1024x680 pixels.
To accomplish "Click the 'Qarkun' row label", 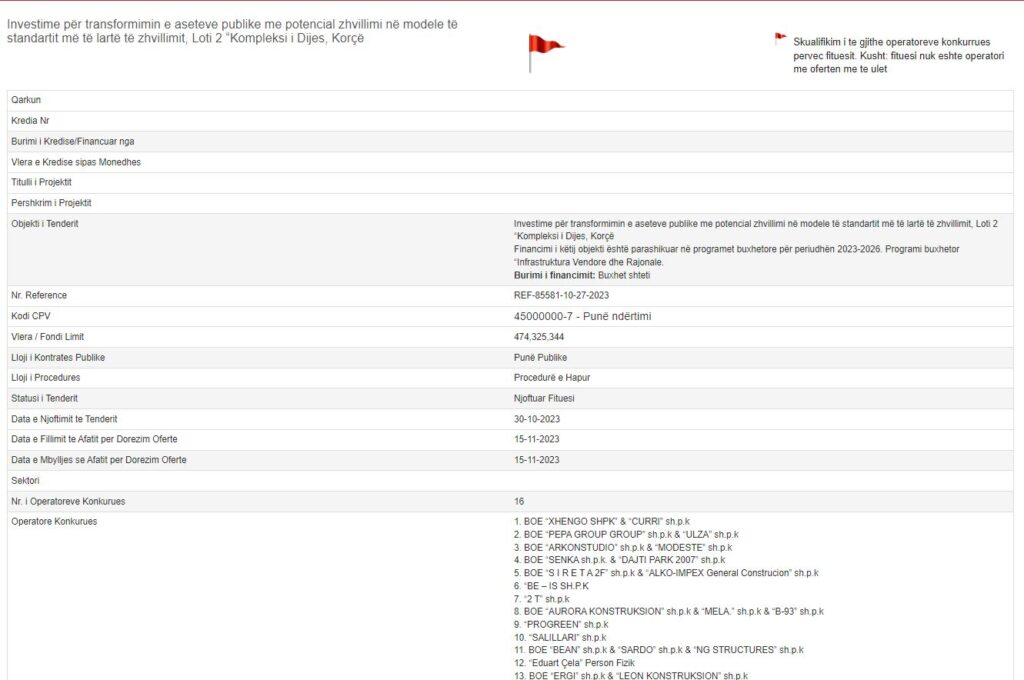I will click(26, 100).
